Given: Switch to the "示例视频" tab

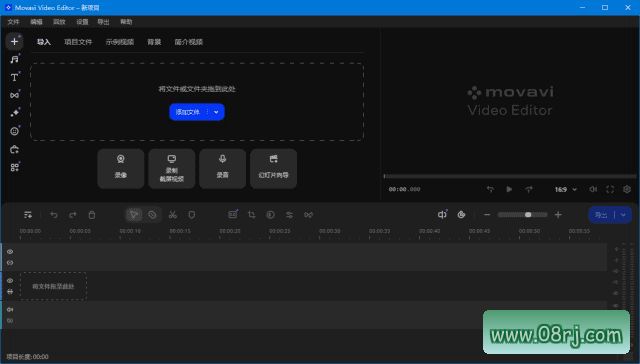Looking at the screenshot, I should 120,42.
